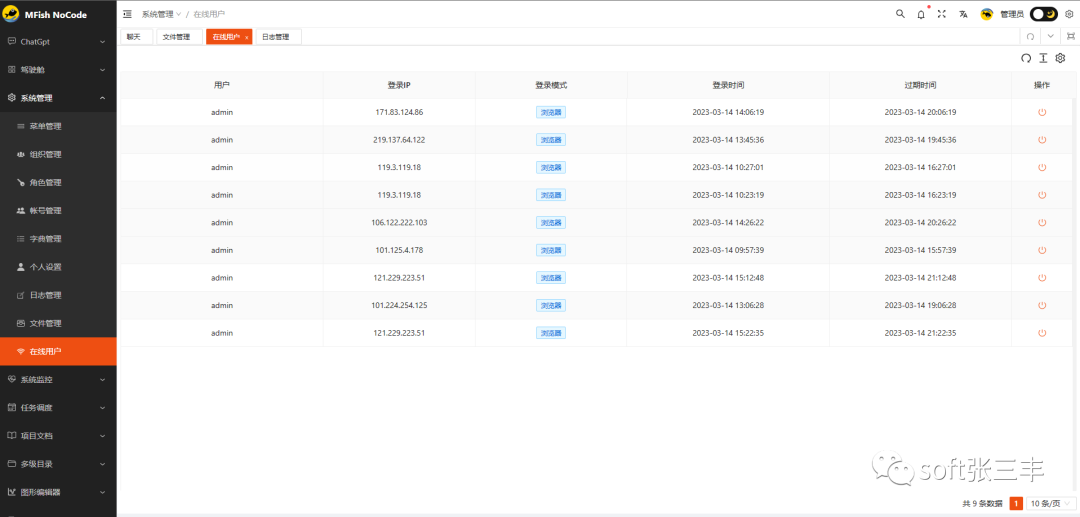The width and height of the screenshot is (1080, 517).
Task: Click the MFish NoCode logo
Action: [45, 14]
